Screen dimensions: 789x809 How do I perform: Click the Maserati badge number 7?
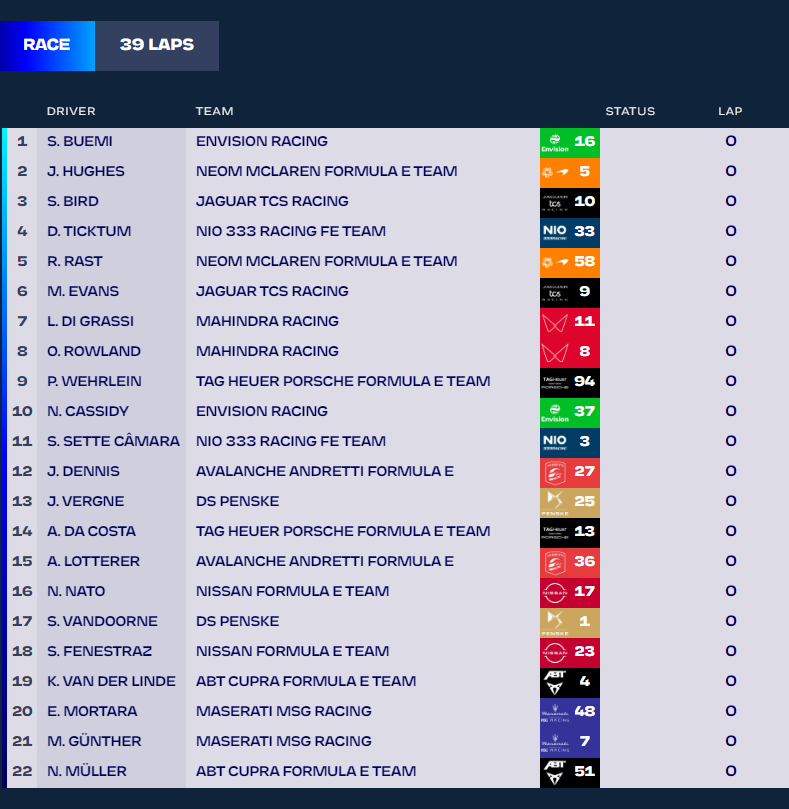570,742
